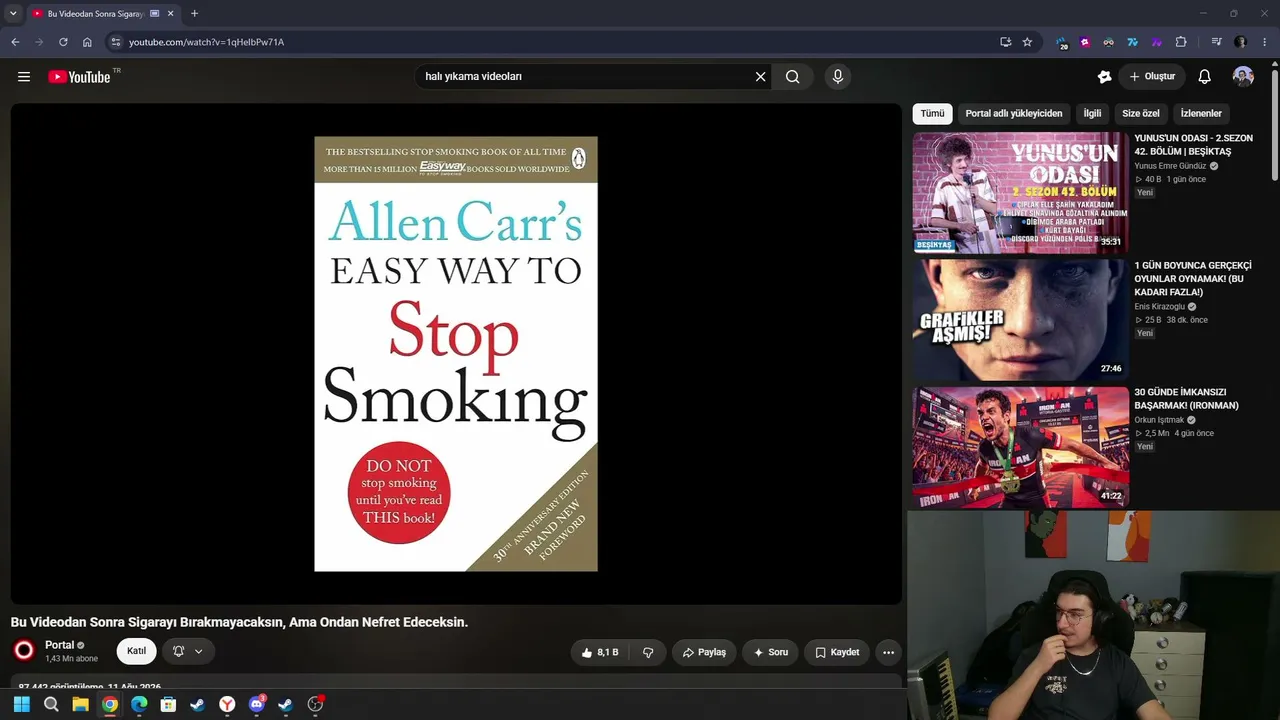Screen dimensions: 1280x720
Task: Open the browser extensions puzzle icon
Action: click(1181, 42)
